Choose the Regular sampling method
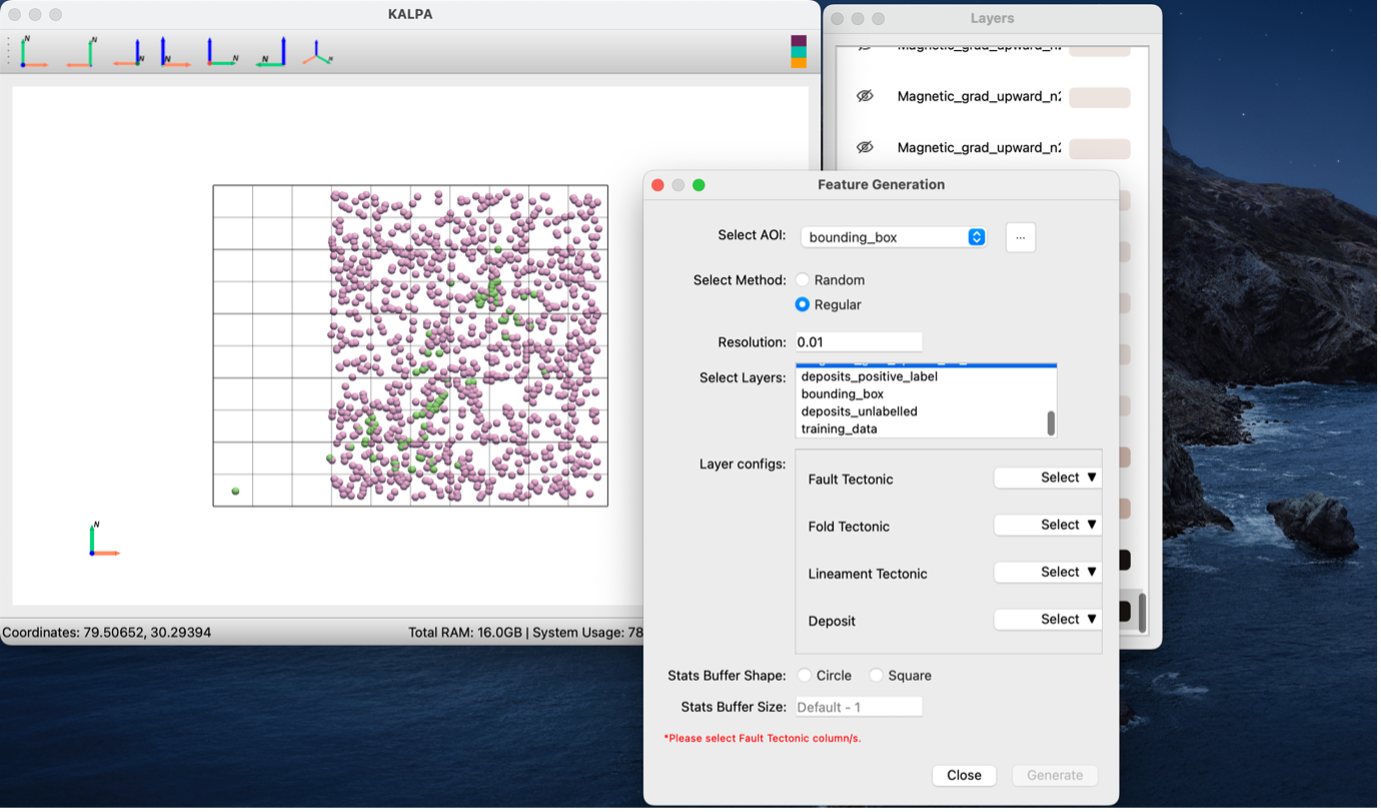The width and height of the screenshot is (1381, 812). pos(802,304)
